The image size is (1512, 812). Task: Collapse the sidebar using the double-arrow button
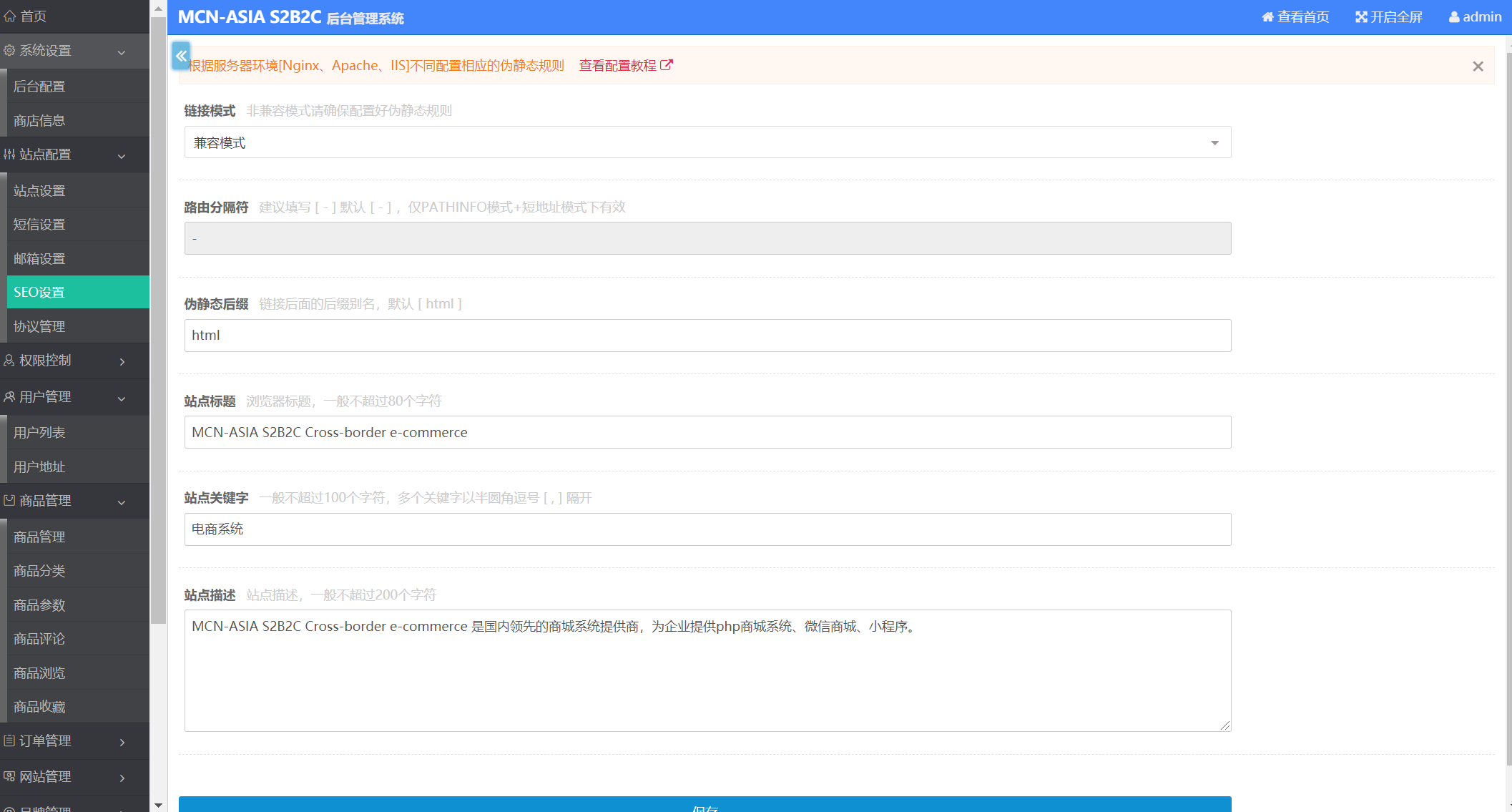[181, 56]
